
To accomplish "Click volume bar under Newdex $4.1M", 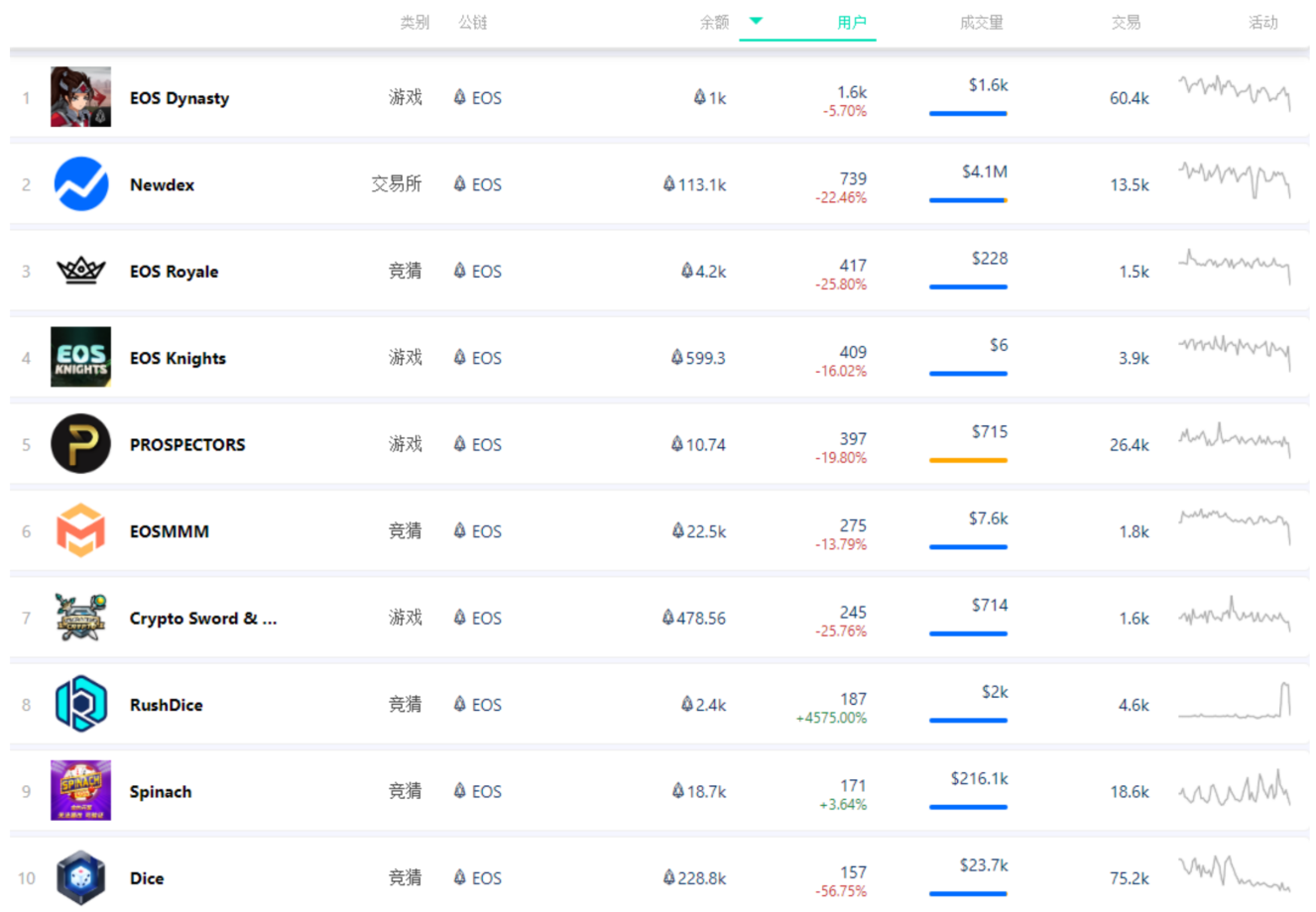I will click(968, 200).
